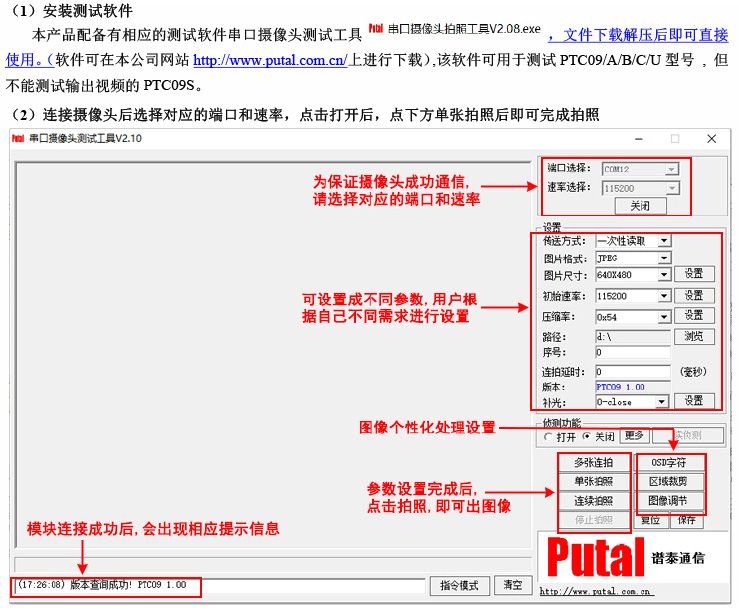
Task: Click the 更多 button
Action: [x=634, y=436]
